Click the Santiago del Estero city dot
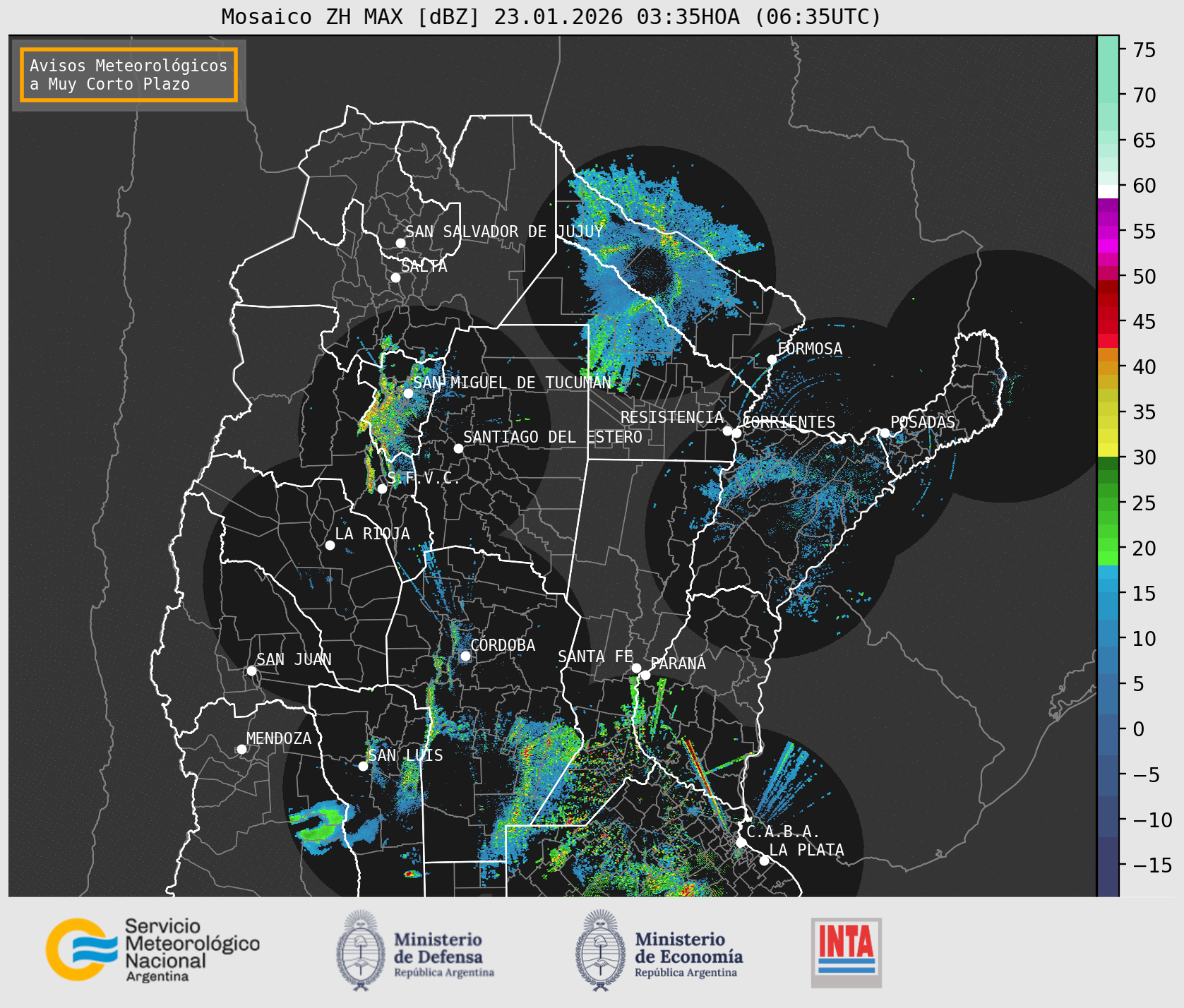 point(458,448)
